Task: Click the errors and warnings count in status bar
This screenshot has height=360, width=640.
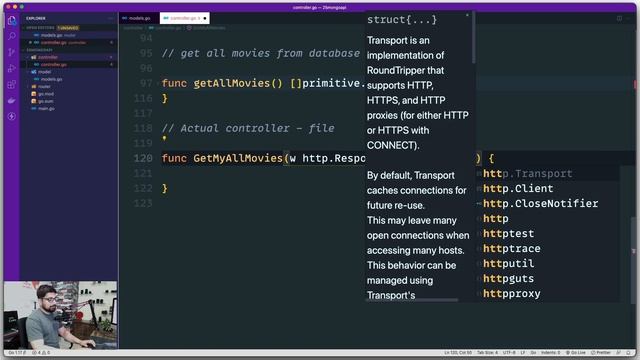Action: [41, 353]
